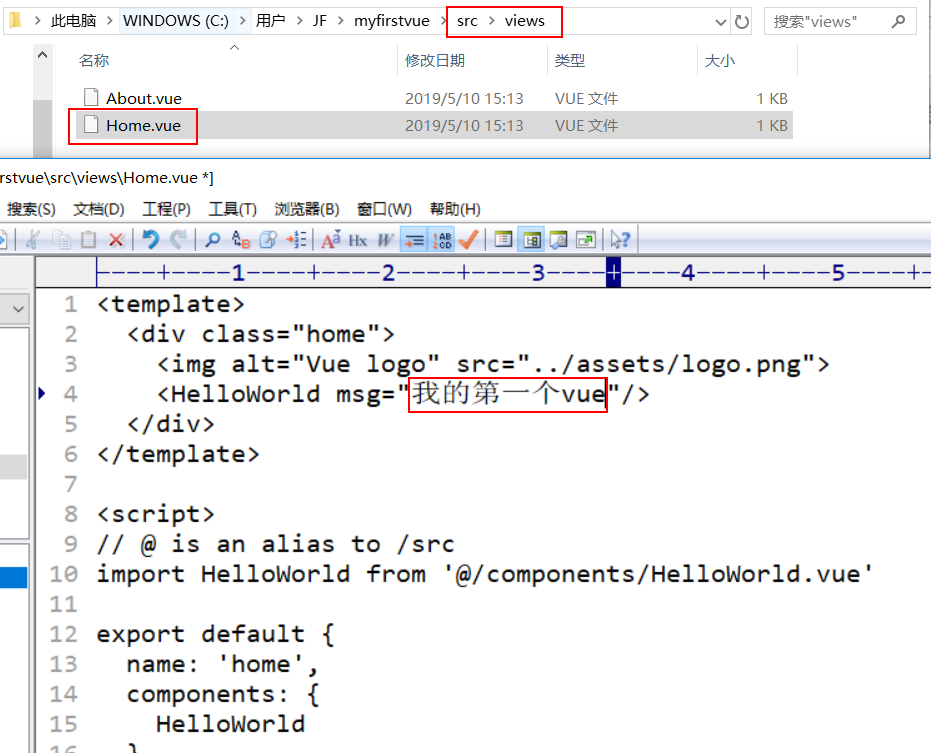Sort files by the 类型 column
This screenshot has height=753, width=931.
(570, 60)
